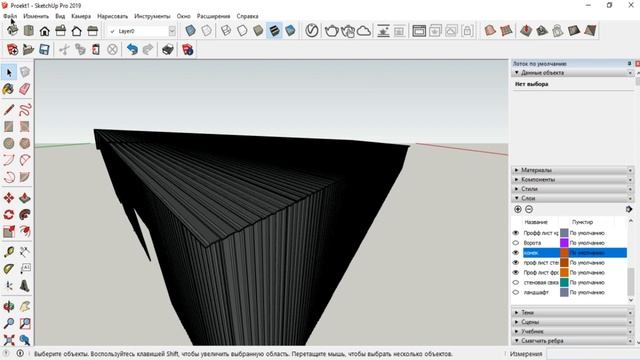The height and width of the screenshot is (360, 640).
Task: Pick the Paint Bucket tool
Action: click(x=9, y=89)
